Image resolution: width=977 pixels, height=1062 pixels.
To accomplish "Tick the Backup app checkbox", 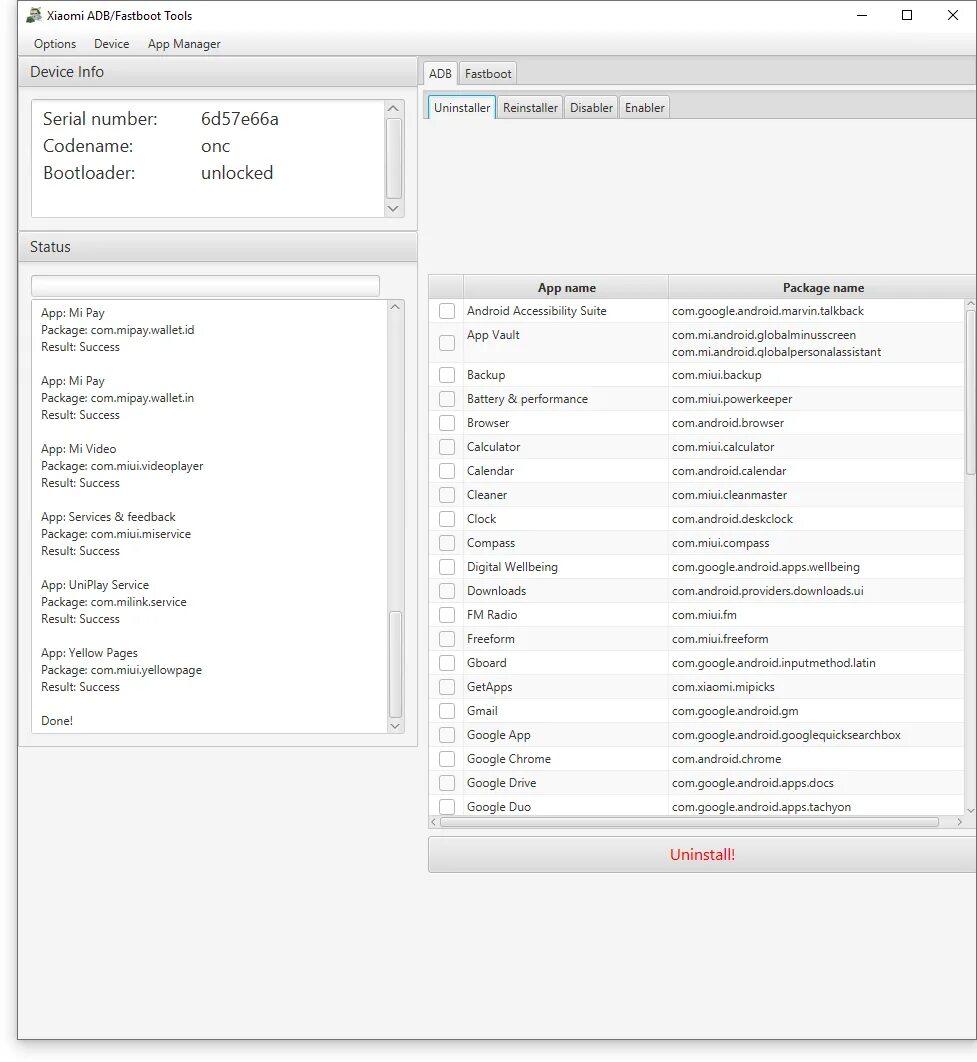I will 447,375.
